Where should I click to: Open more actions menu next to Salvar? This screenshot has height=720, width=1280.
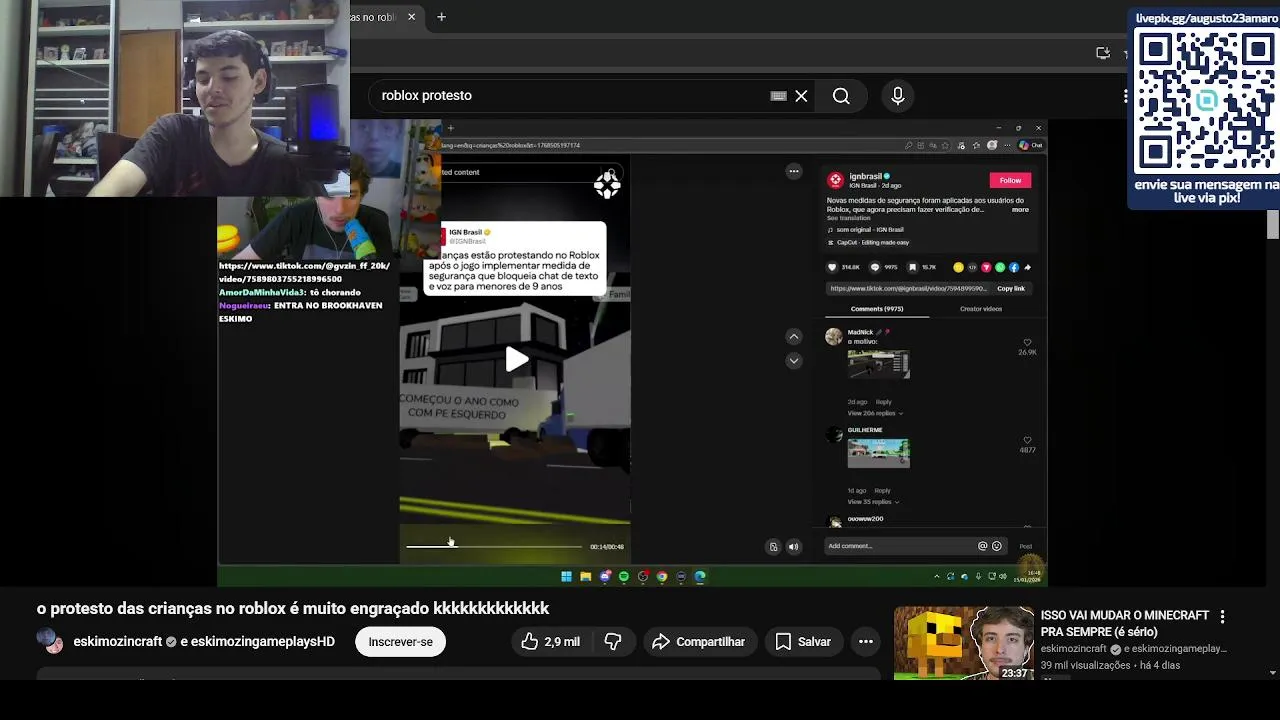(866, 642)
